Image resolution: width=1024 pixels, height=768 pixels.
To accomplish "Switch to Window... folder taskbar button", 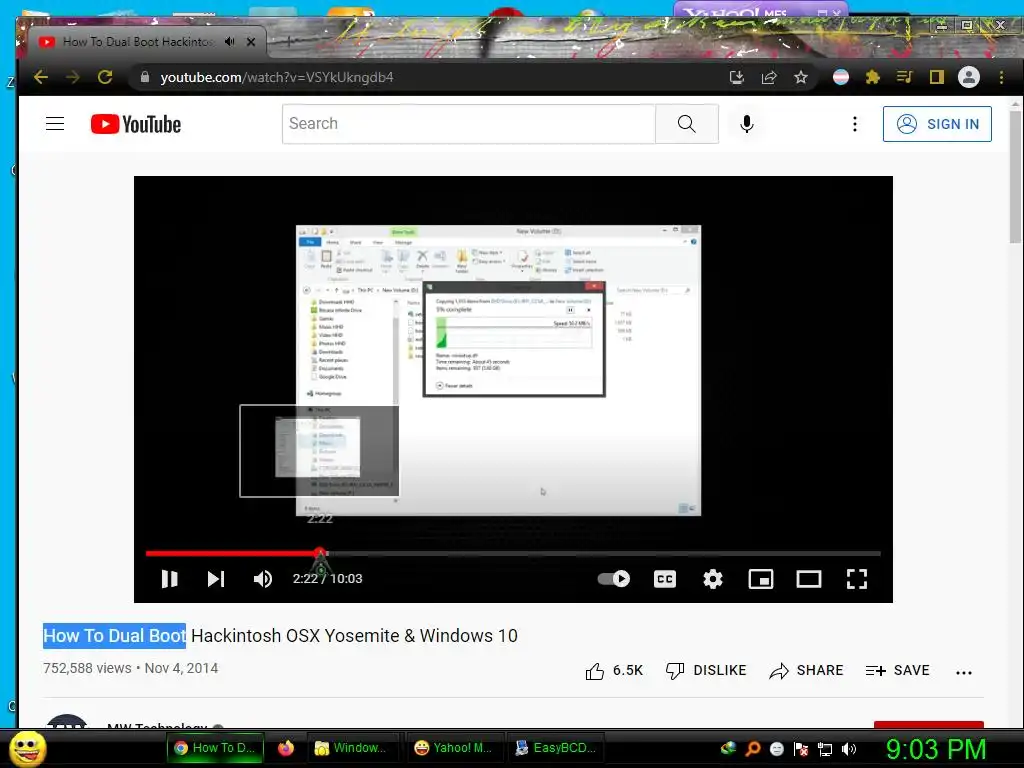I will 351,748.
